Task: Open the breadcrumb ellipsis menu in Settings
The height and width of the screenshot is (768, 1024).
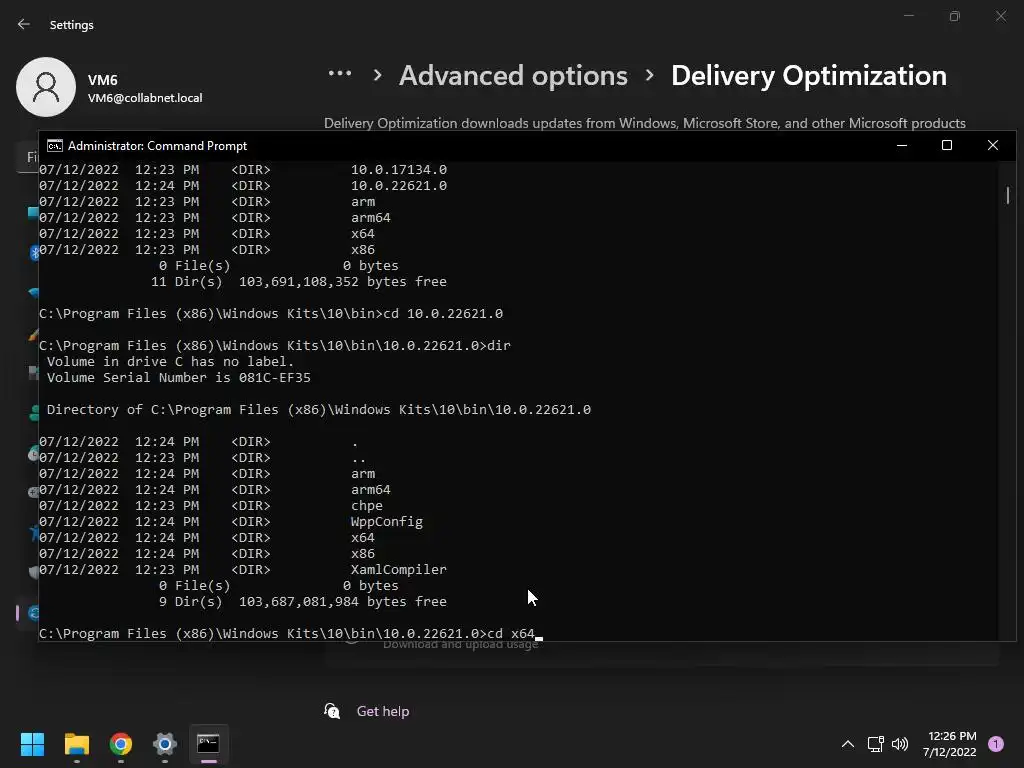Action: click(340, 74)
